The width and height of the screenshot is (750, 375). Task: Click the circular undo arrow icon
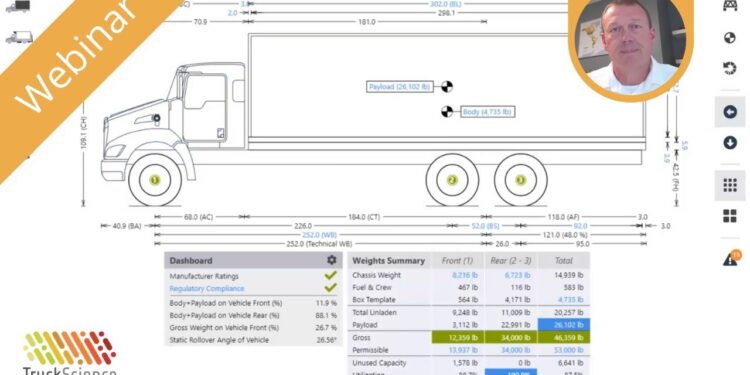click(x=729, y=68)
